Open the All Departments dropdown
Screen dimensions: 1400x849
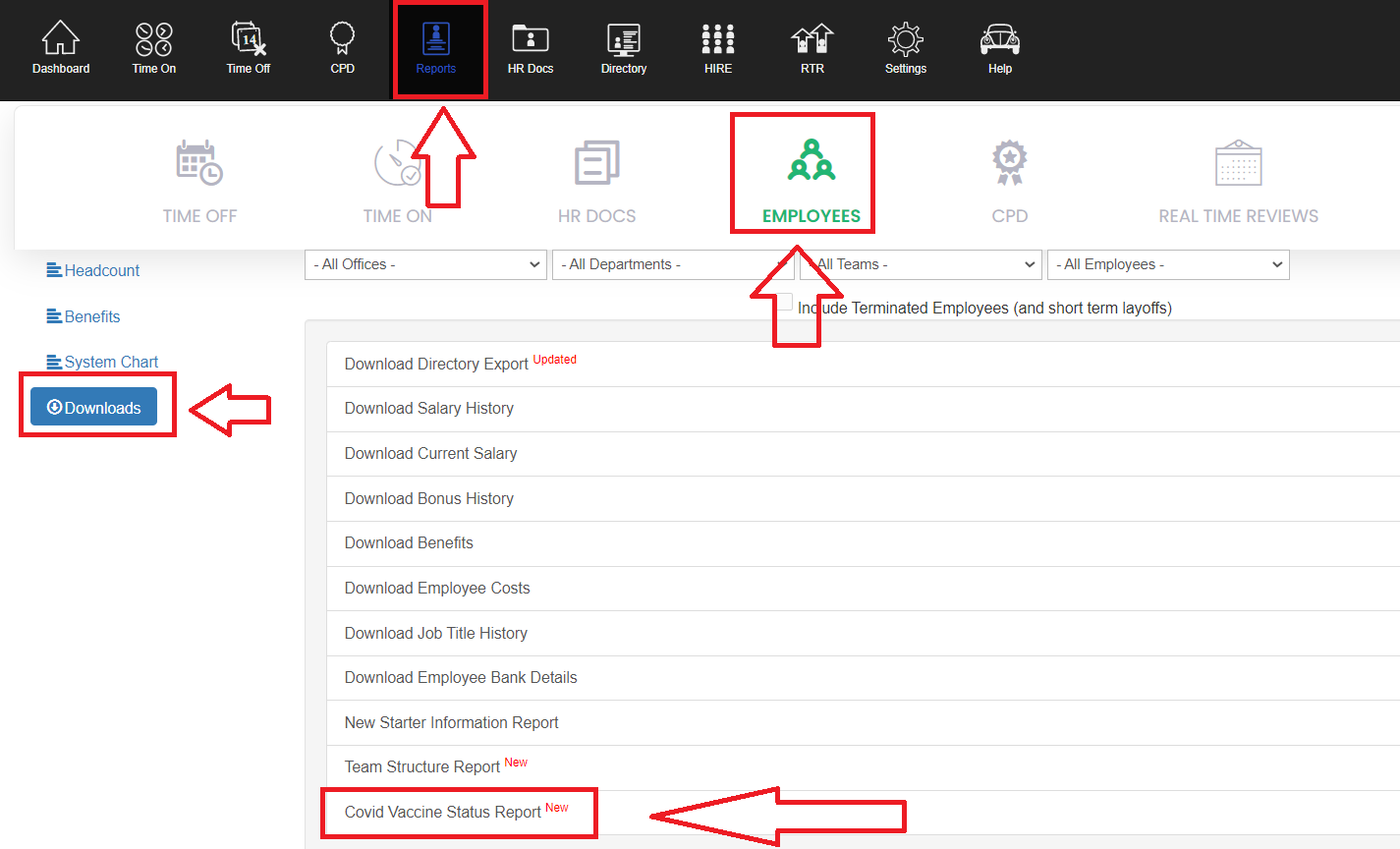point(672,264)
